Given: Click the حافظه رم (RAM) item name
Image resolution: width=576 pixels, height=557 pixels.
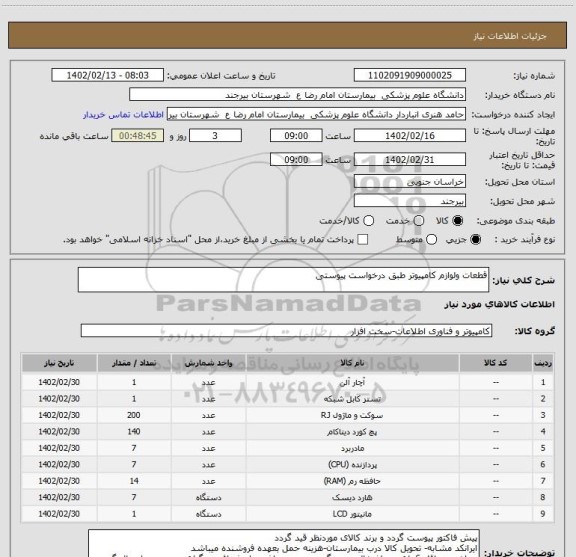Looking at the screenshot, I should (352, 481).
